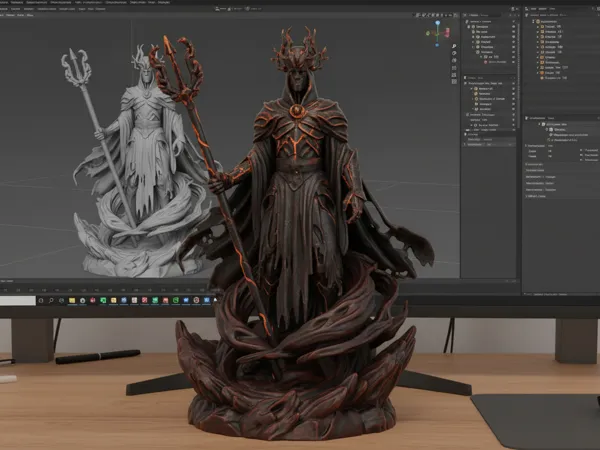Click the top blue Z-axis handle on viewport gizmo
The height and width of the screenshot is (450, 600).
click(437, 23)
